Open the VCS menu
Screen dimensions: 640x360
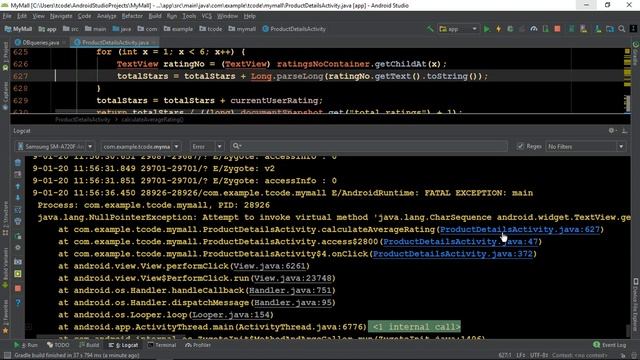[207, 16]
